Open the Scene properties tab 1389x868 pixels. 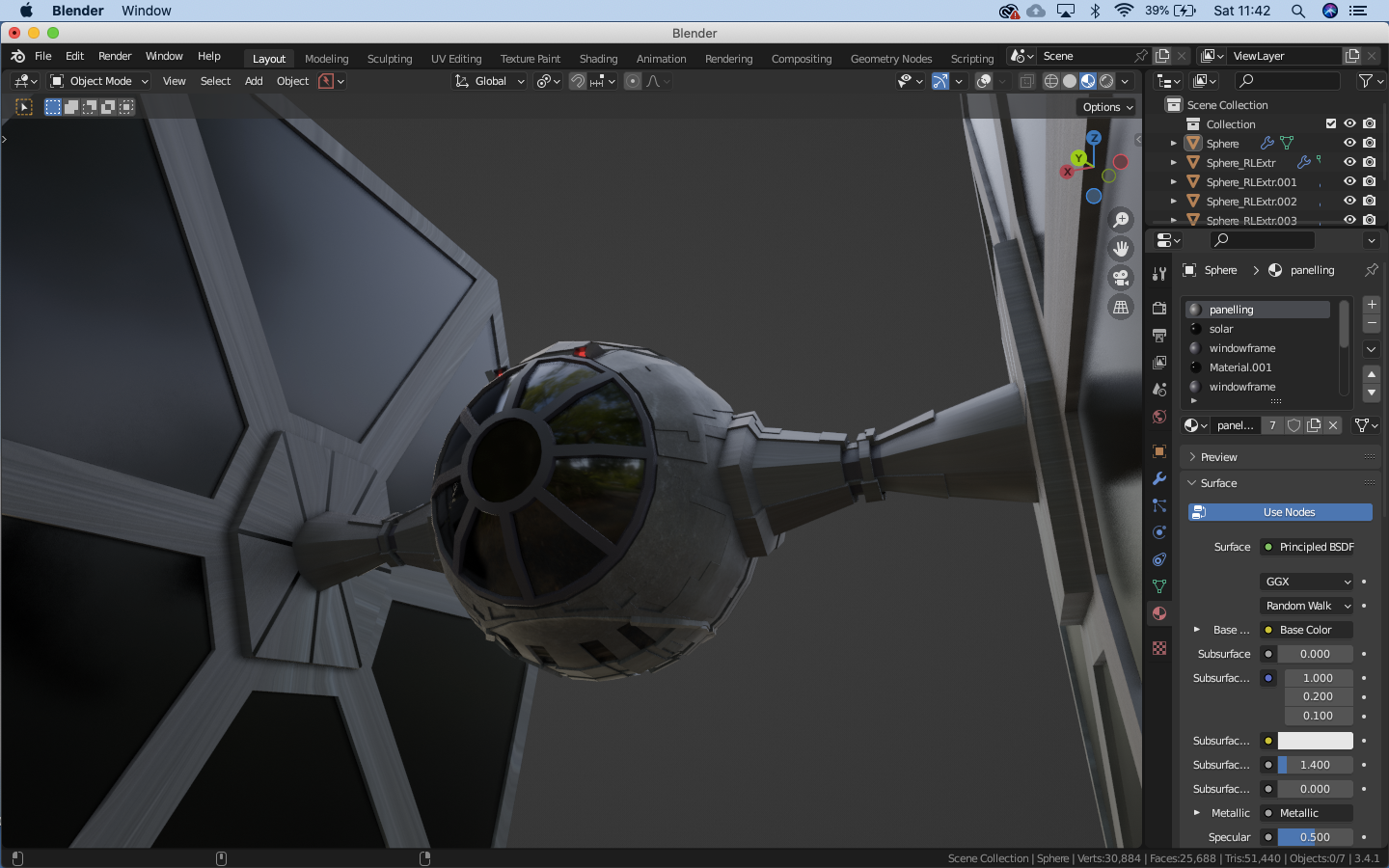(1159, 390)
